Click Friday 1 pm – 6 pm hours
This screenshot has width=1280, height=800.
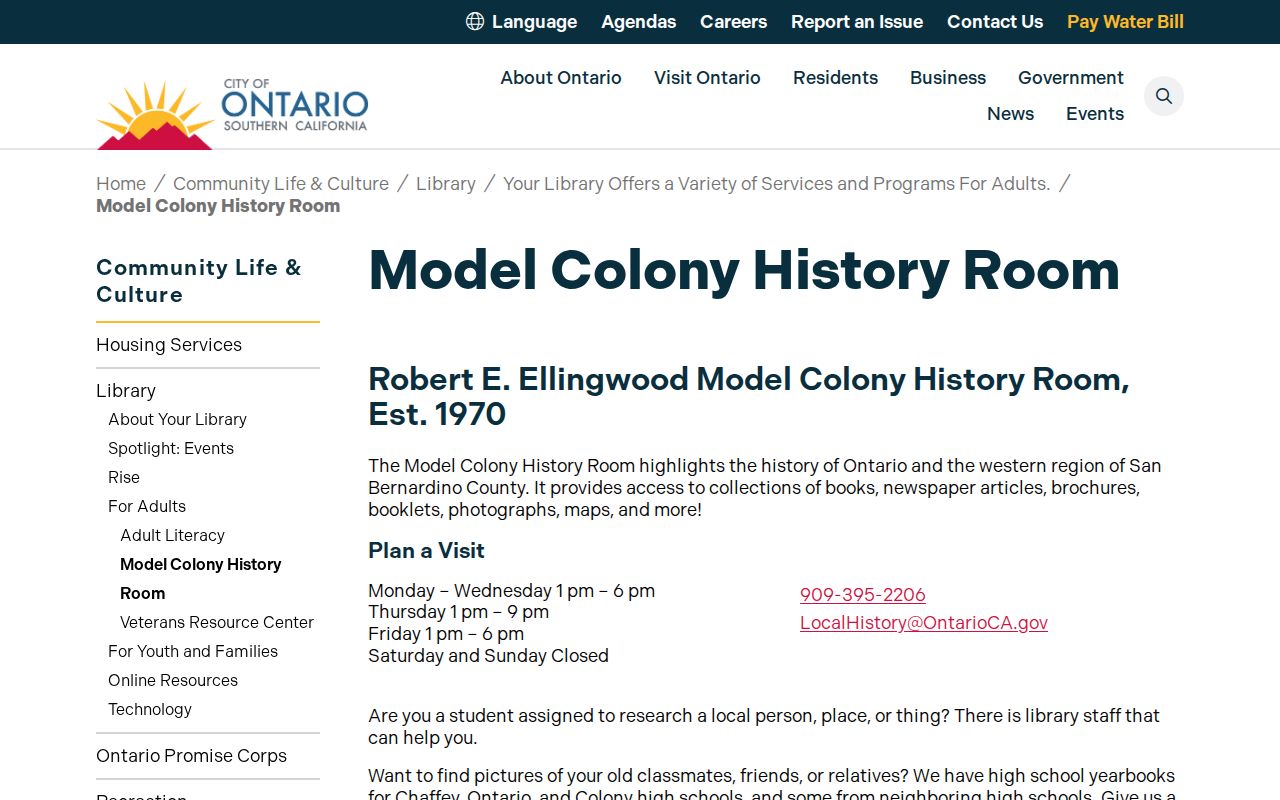[446, 634]
